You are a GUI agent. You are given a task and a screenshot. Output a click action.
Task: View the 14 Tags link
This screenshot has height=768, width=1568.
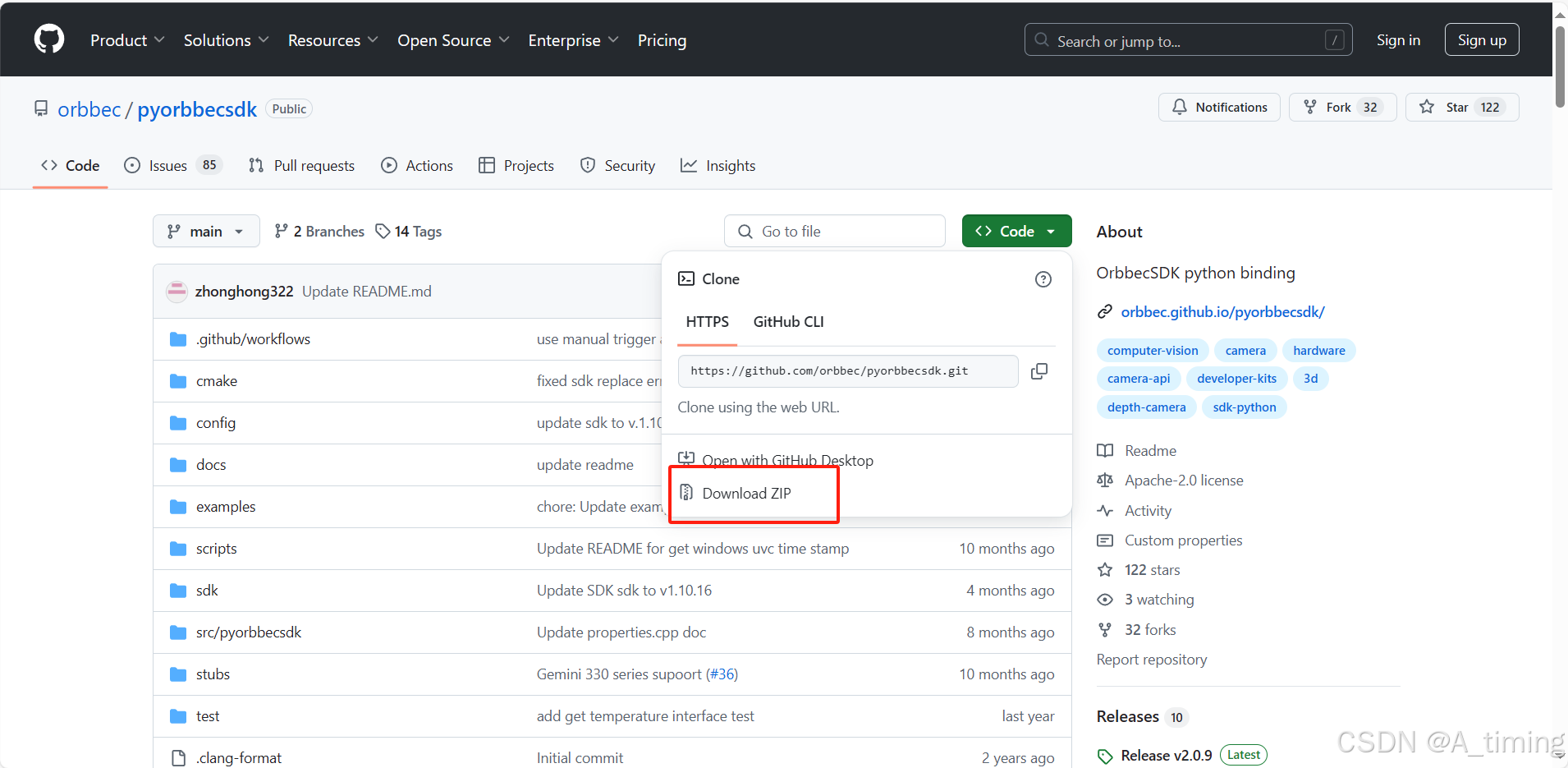coord(409,232)
